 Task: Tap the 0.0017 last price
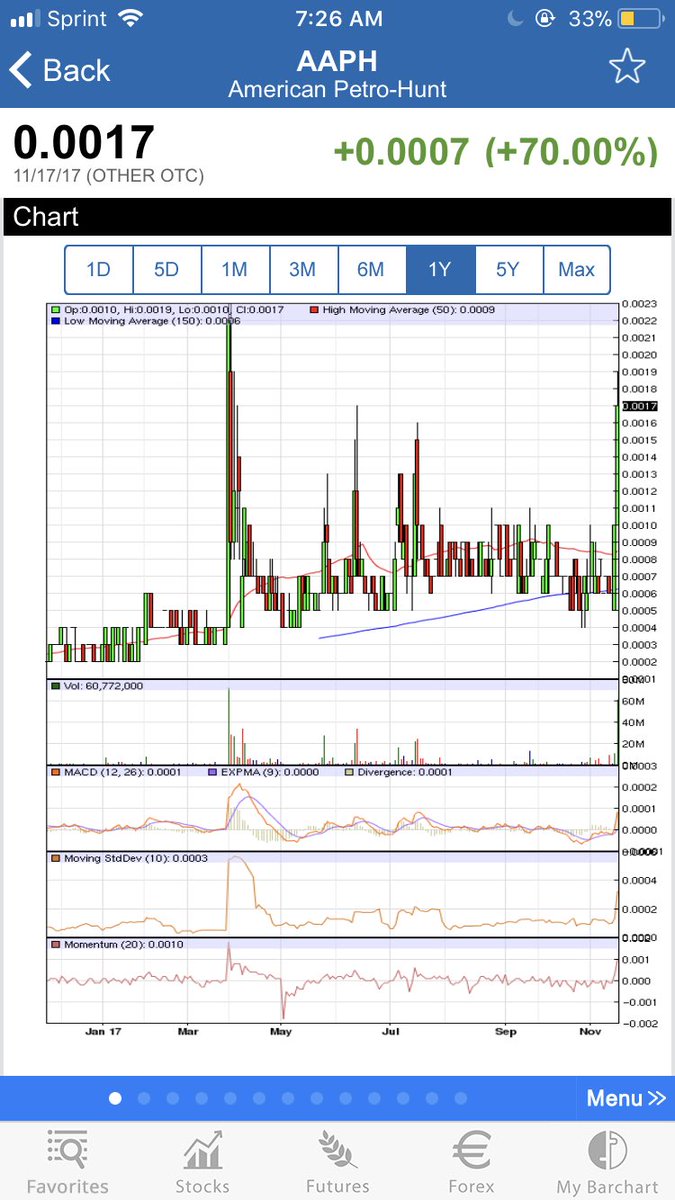click(84, 142)
